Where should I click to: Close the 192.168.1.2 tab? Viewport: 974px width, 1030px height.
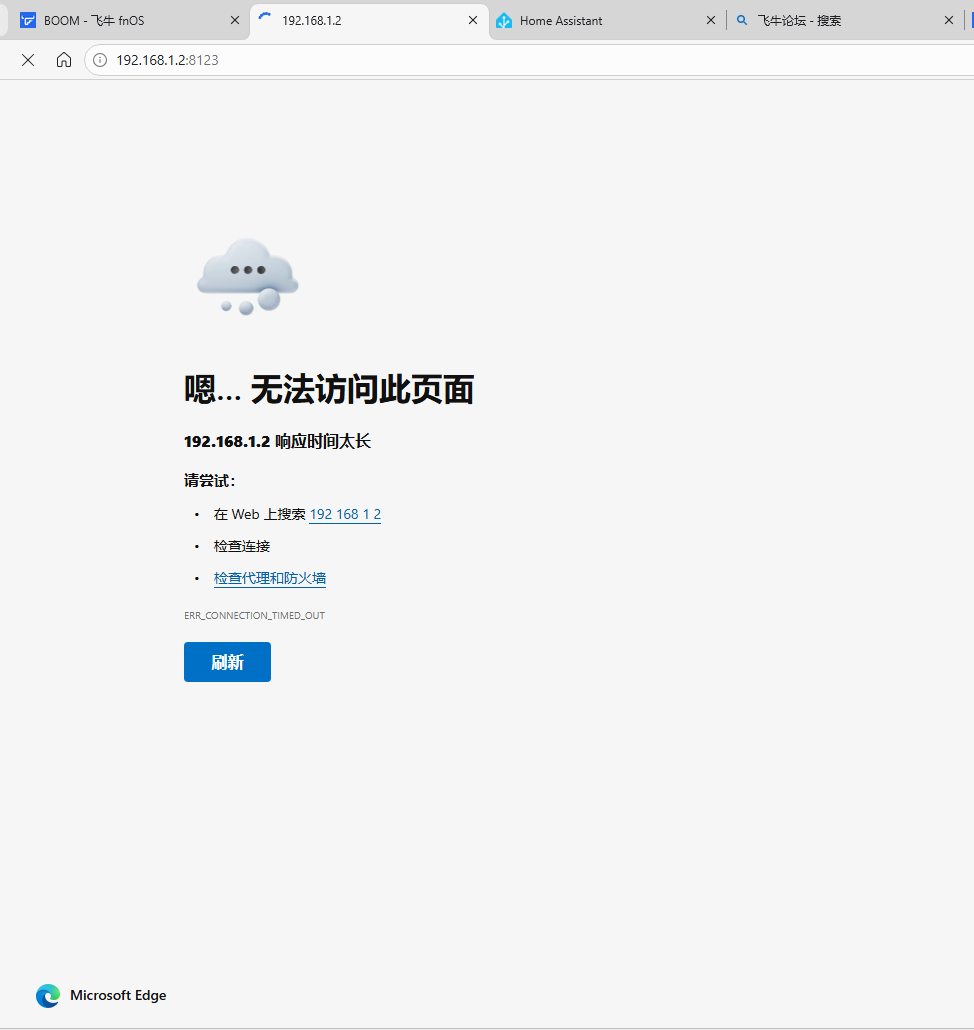click(472, 20)
